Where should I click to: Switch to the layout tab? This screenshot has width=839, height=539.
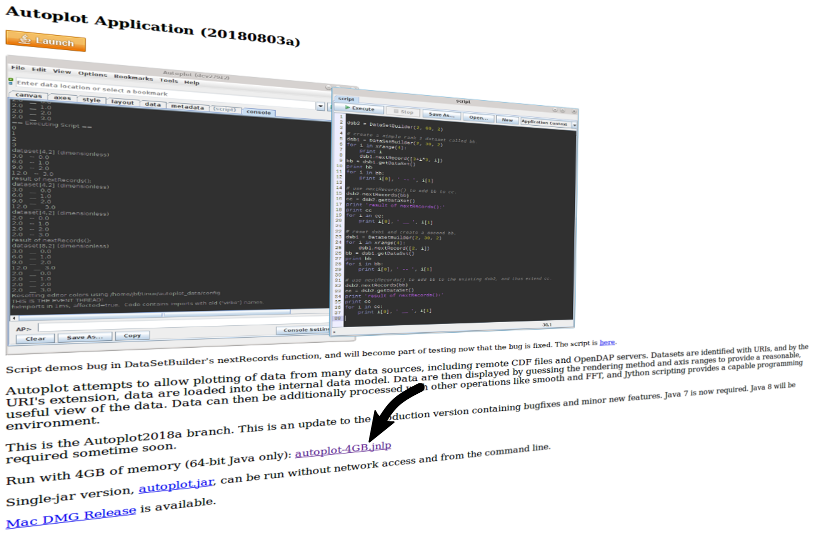(123, 102)
